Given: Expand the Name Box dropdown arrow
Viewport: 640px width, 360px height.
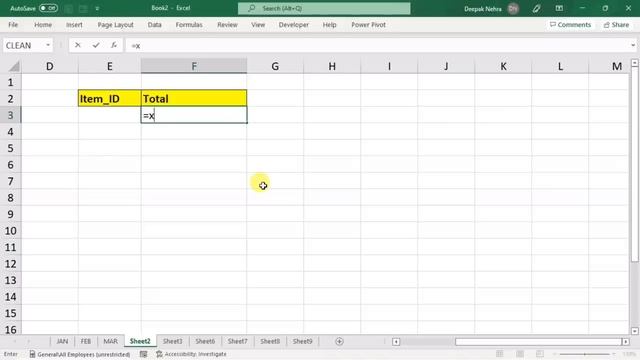Looking at the screenshot, I should pos(48,45).
